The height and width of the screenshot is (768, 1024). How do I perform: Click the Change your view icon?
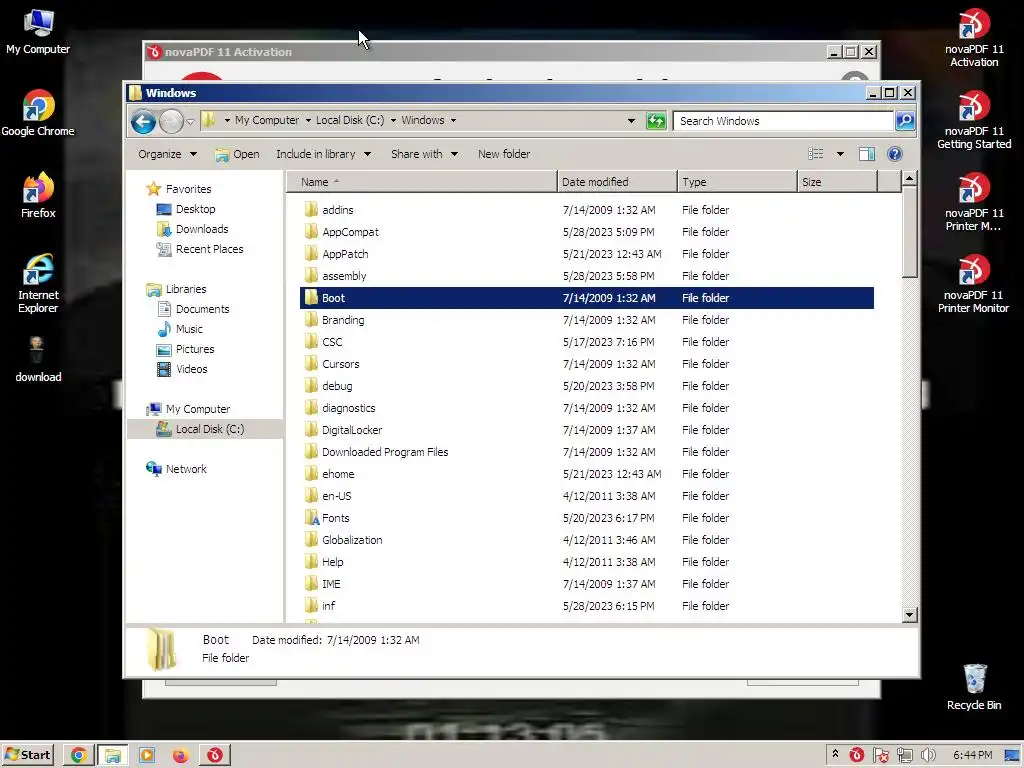tap(816, 154)
